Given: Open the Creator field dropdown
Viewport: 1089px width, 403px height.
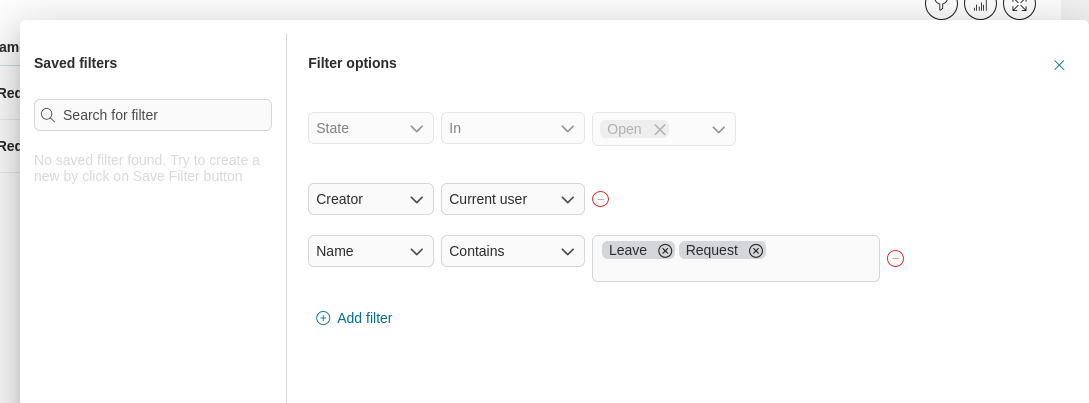Looking at the screenshot, I should [371, 199].
